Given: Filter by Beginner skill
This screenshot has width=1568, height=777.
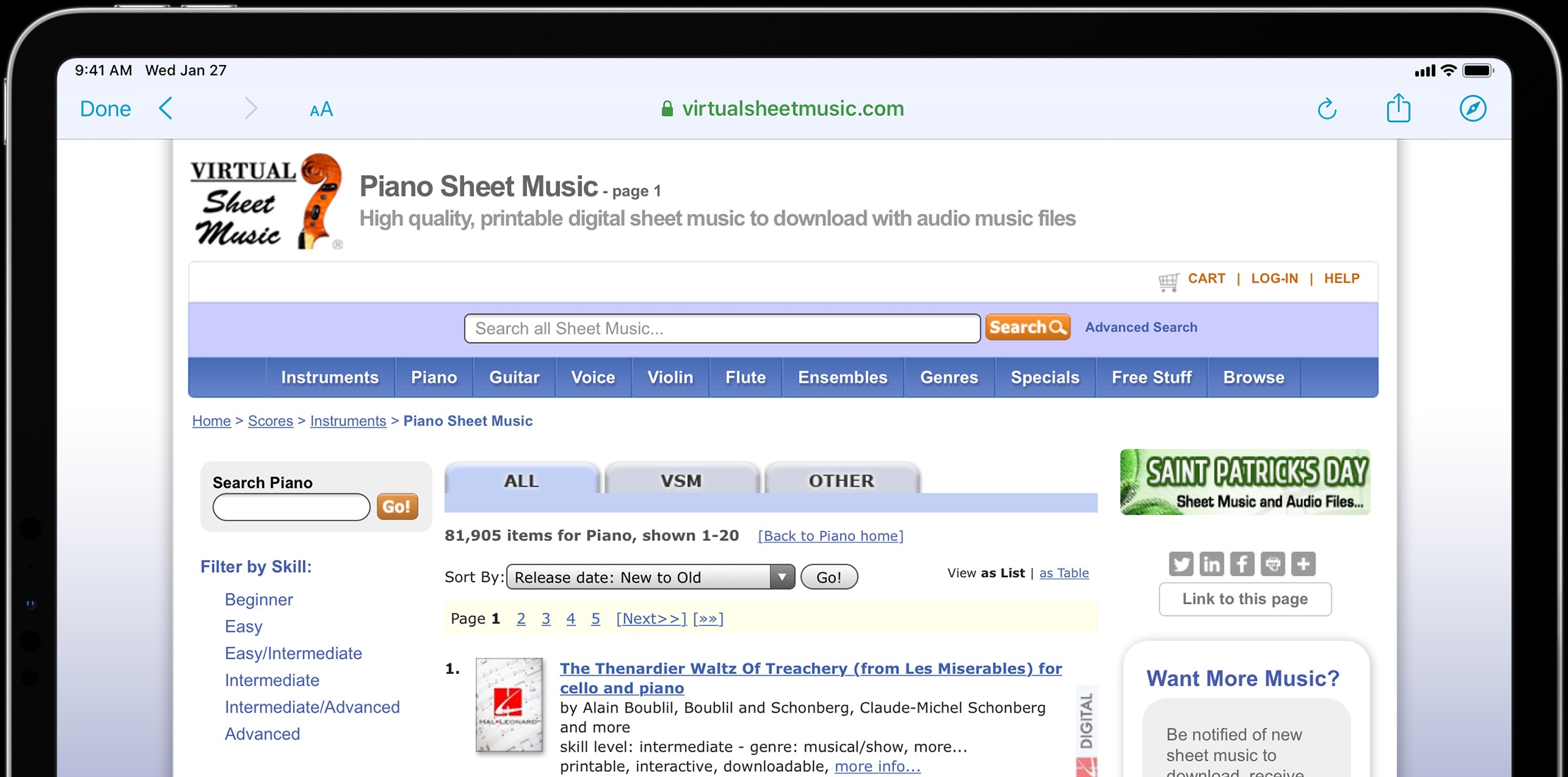Looking at the screenshot, I should tap(259, 600).
